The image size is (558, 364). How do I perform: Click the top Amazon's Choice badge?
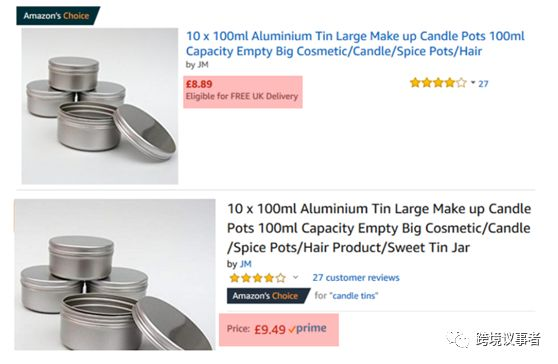[x=58, y=16]
